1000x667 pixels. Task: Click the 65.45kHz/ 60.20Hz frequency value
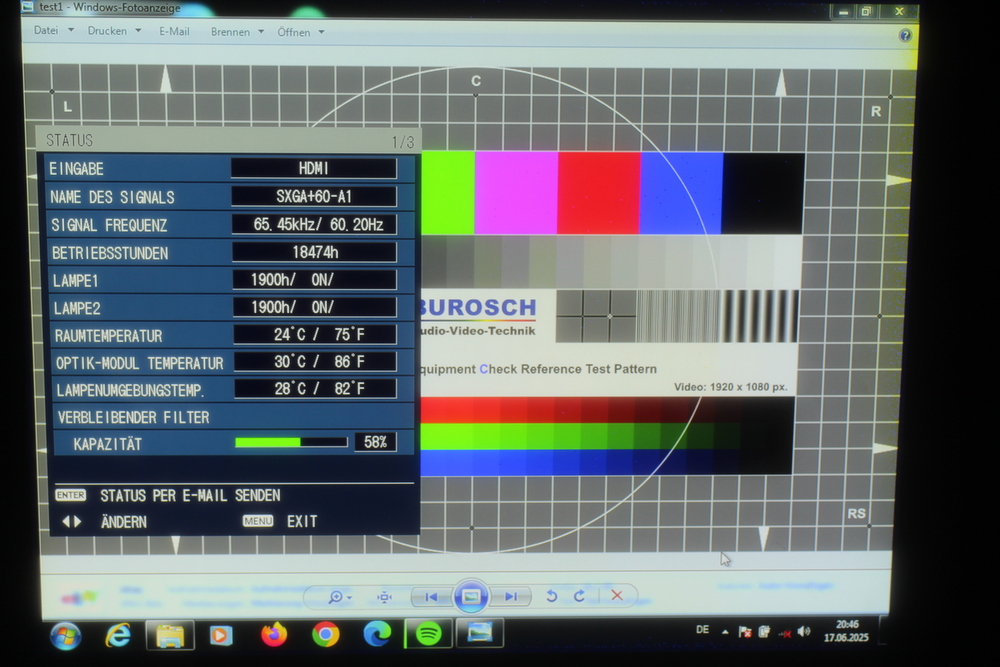(314, 224)
